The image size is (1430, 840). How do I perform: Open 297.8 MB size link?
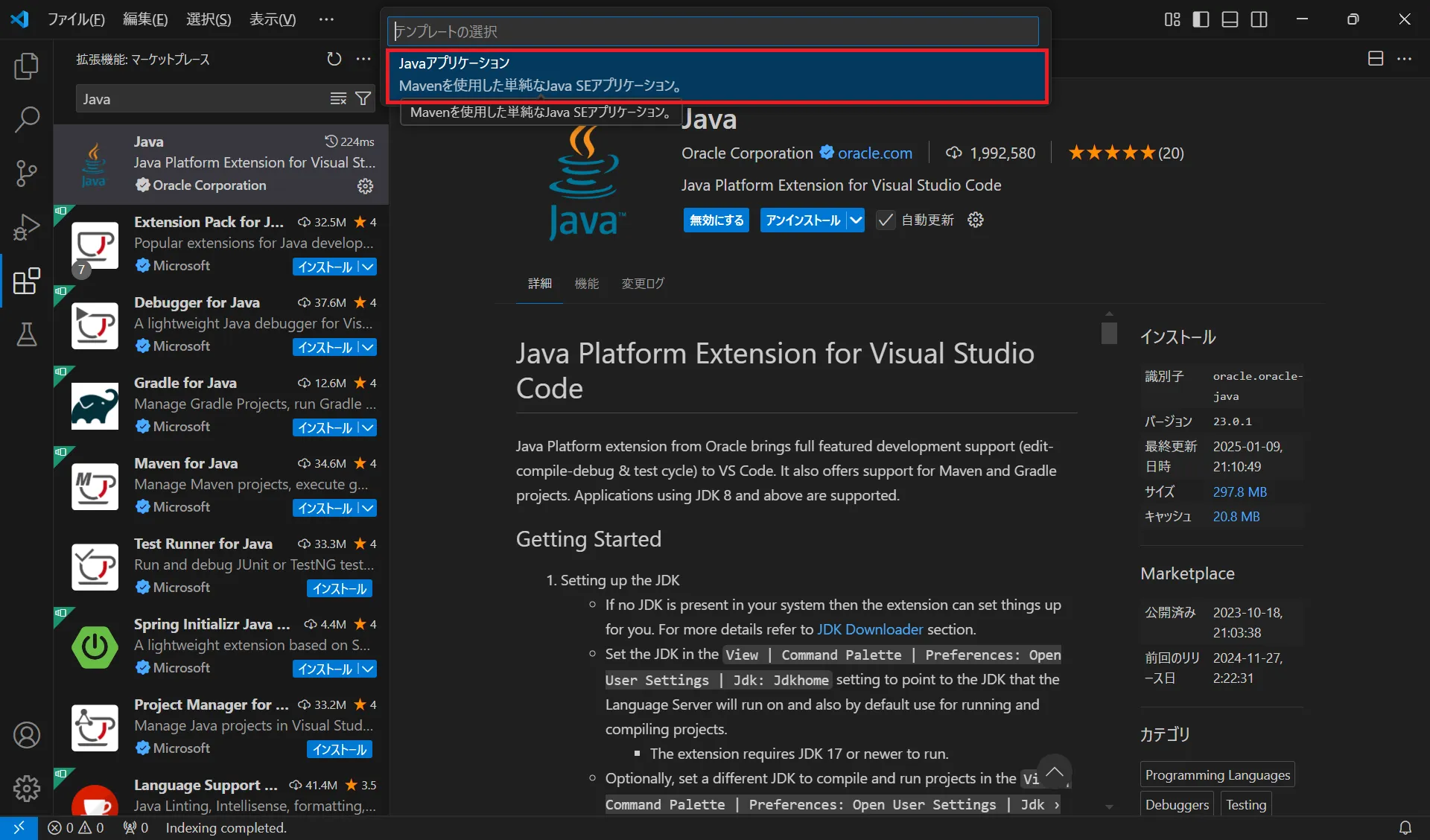(x=1239, y=491)
